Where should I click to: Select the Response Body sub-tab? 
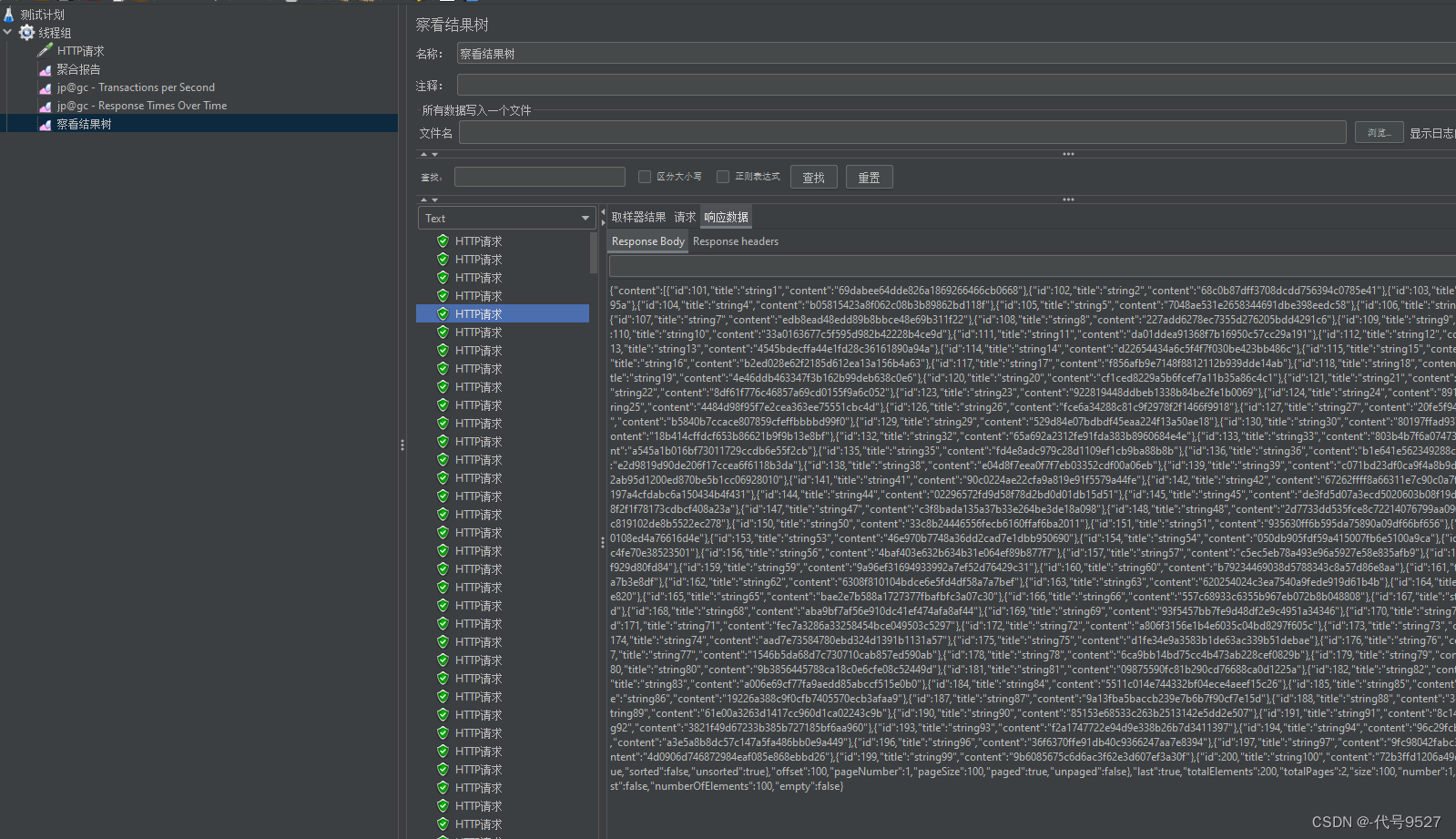tap(647, 241)
